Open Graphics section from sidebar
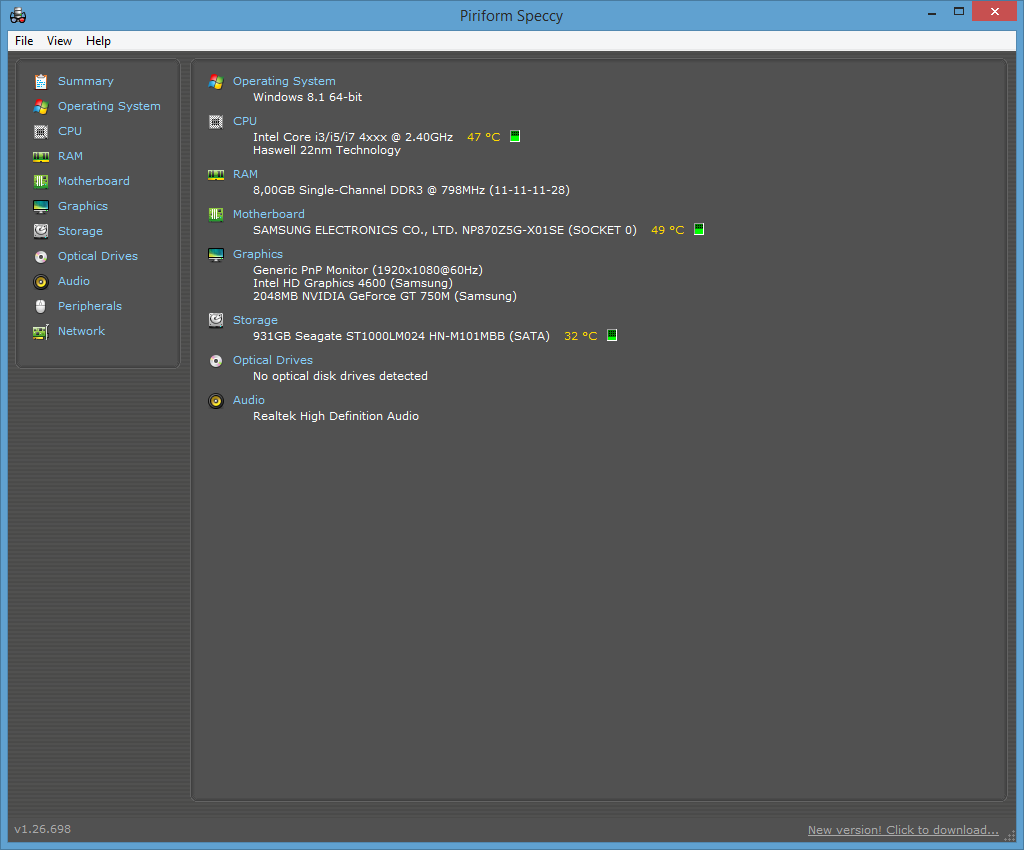 [x=83, y=206]
